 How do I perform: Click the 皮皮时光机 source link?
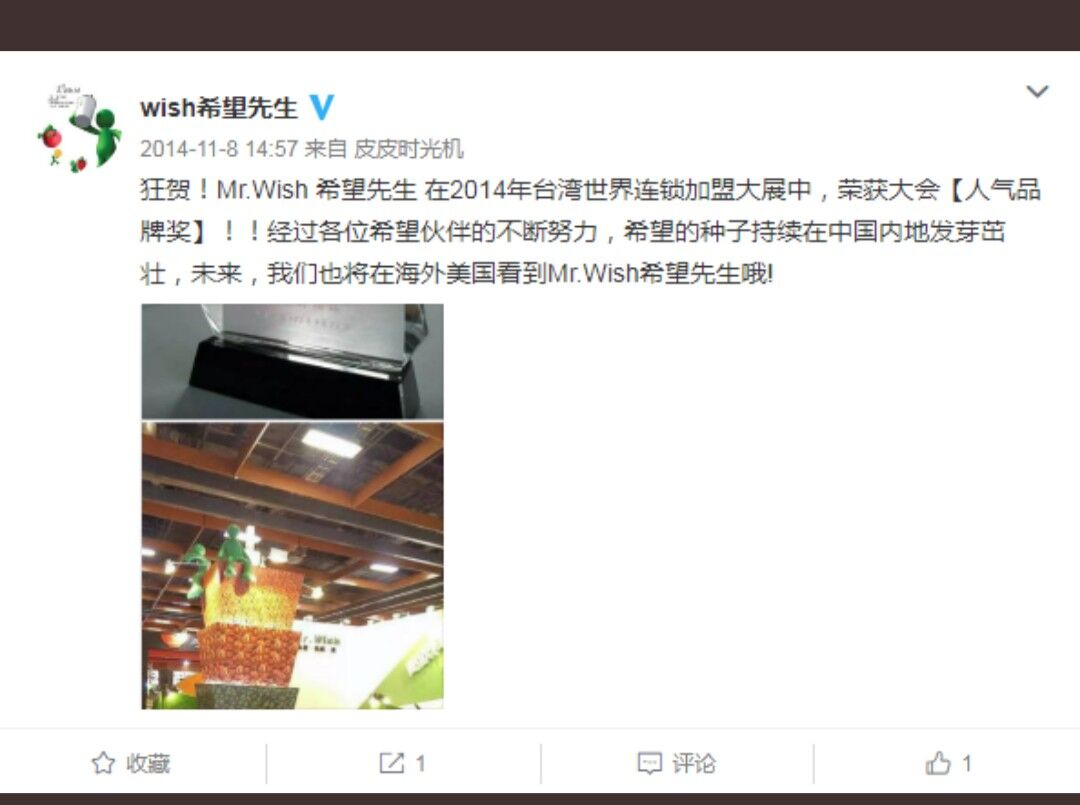click(x=408, y=149)
